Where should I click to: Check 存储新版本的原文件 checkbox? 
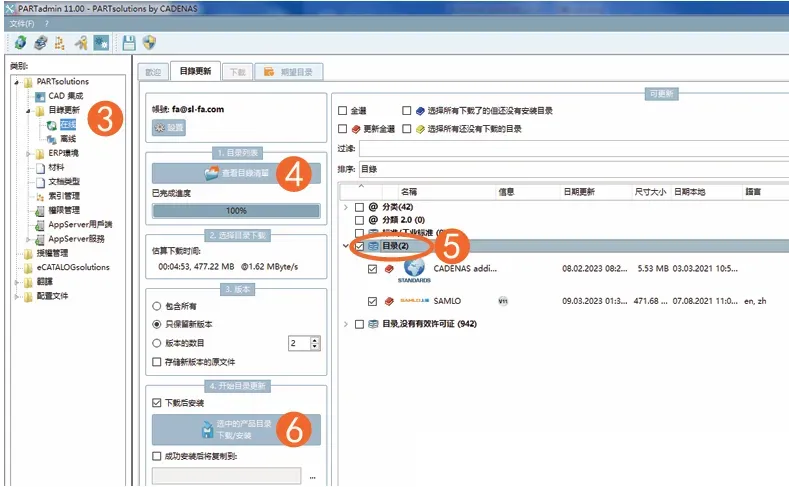tap(156, 362)
